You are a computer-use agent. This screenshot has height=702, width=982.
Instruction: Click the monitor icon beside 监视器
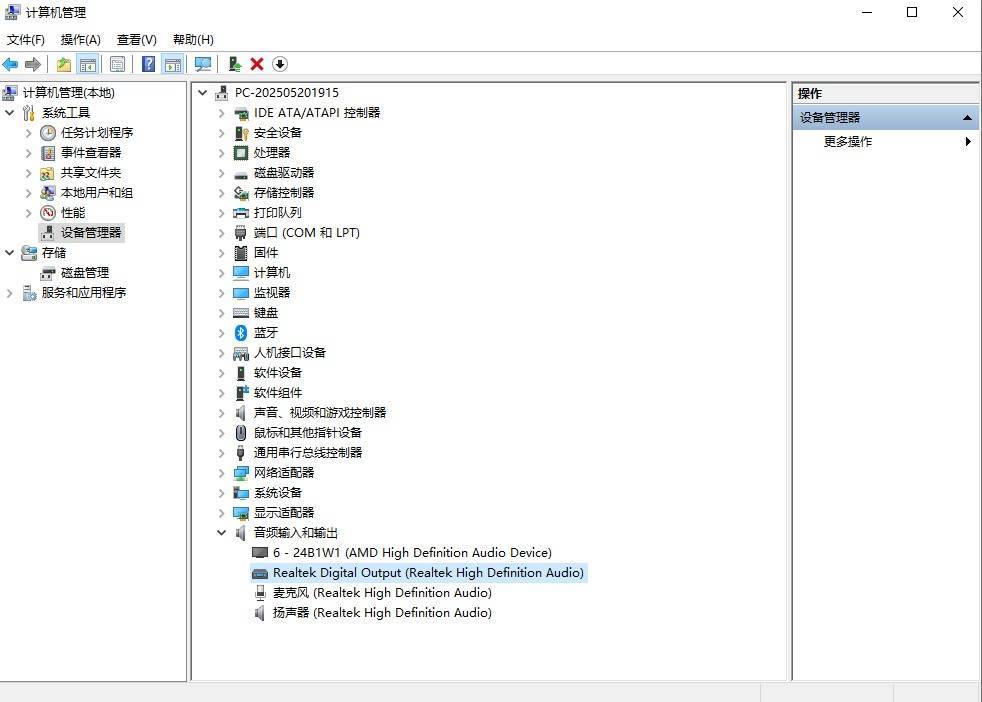[241, 292]
